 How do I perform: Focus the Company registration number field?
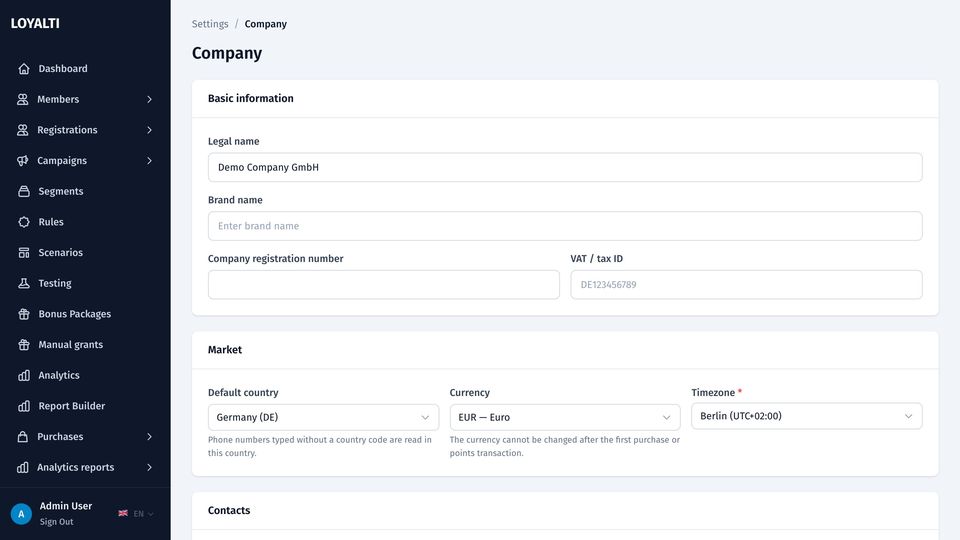point(384,285)
